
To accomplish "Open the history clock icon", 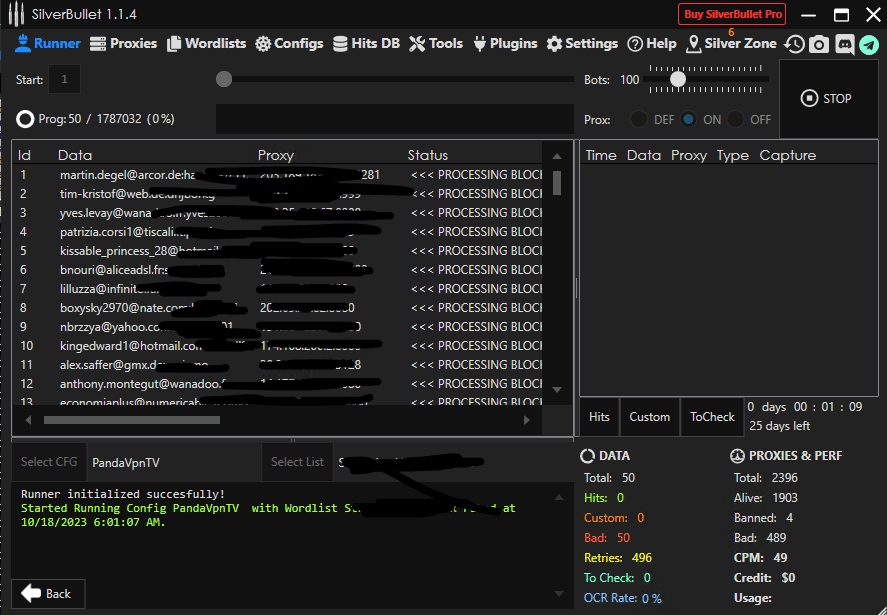I will (x=795, y=44).
